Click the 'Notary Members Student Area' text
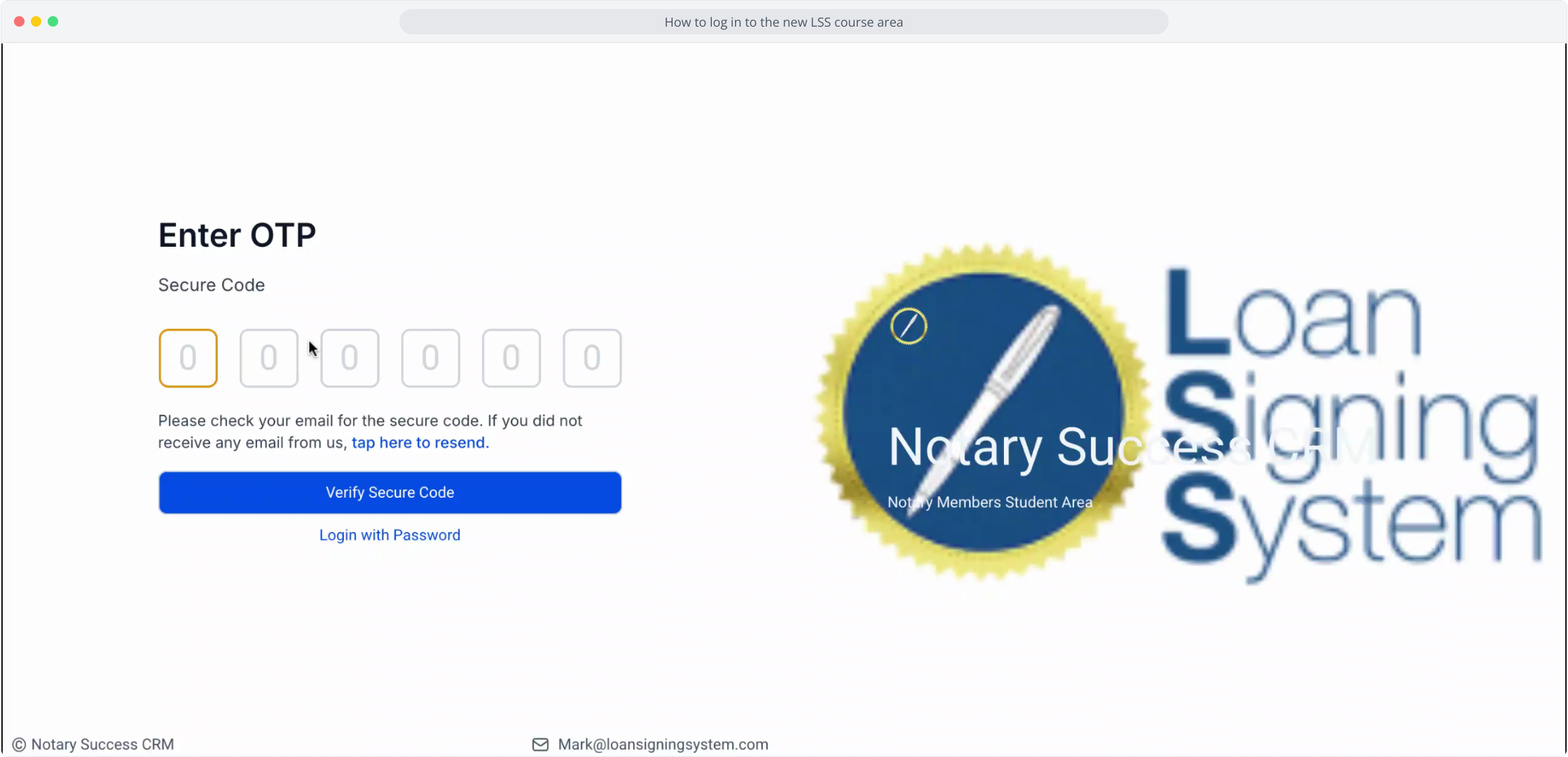The image size is (1568, 757). pyautogui.click(x=990, y=502)
